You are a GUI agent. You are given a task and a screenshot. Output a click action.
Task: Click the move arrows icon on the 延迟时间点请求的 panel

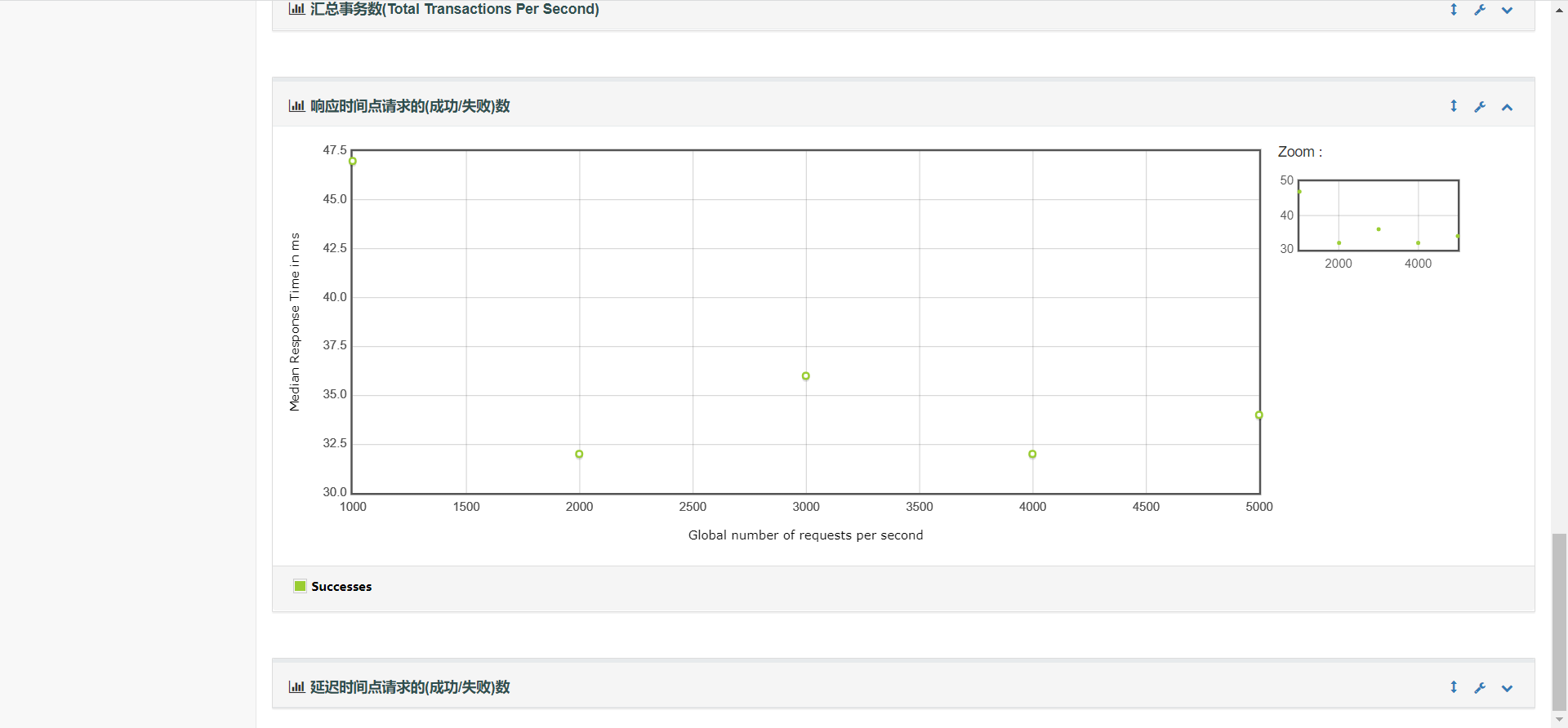point(1454,687)
